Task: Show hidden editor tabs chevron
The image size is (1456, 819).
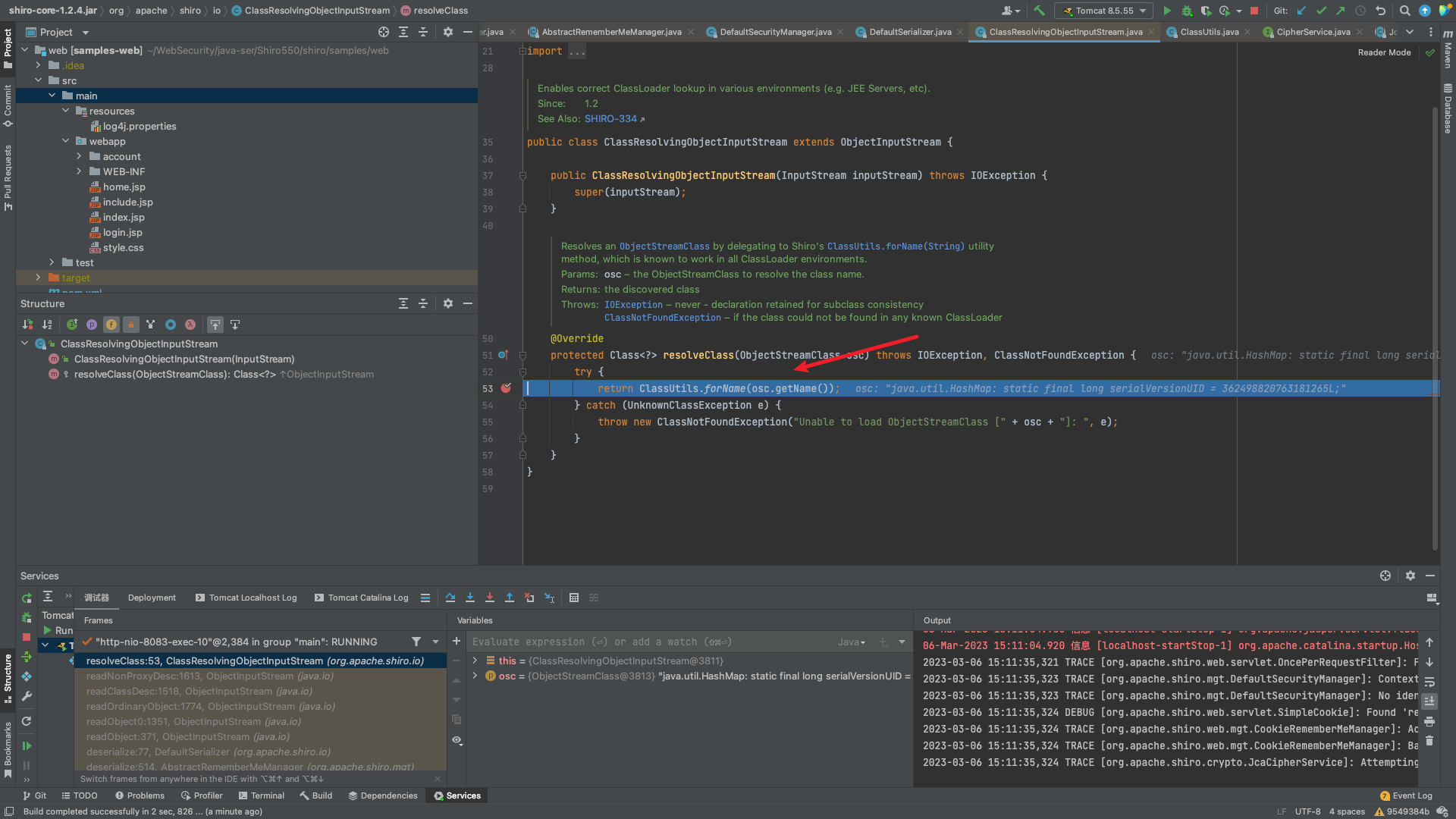Action: pos(1410,32)
